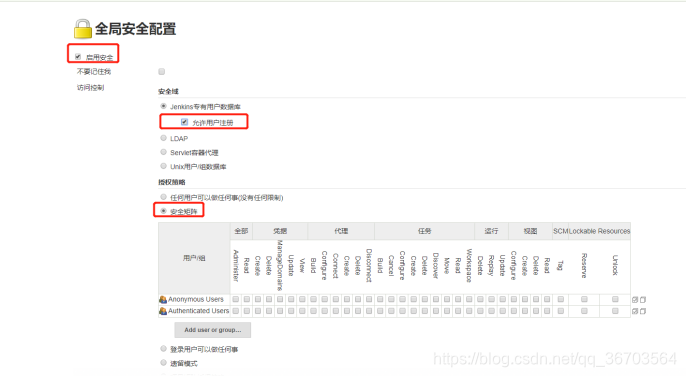Check ManageDomains for Authenticated Users
Viewport: 686px width, 377px height.
280,311
